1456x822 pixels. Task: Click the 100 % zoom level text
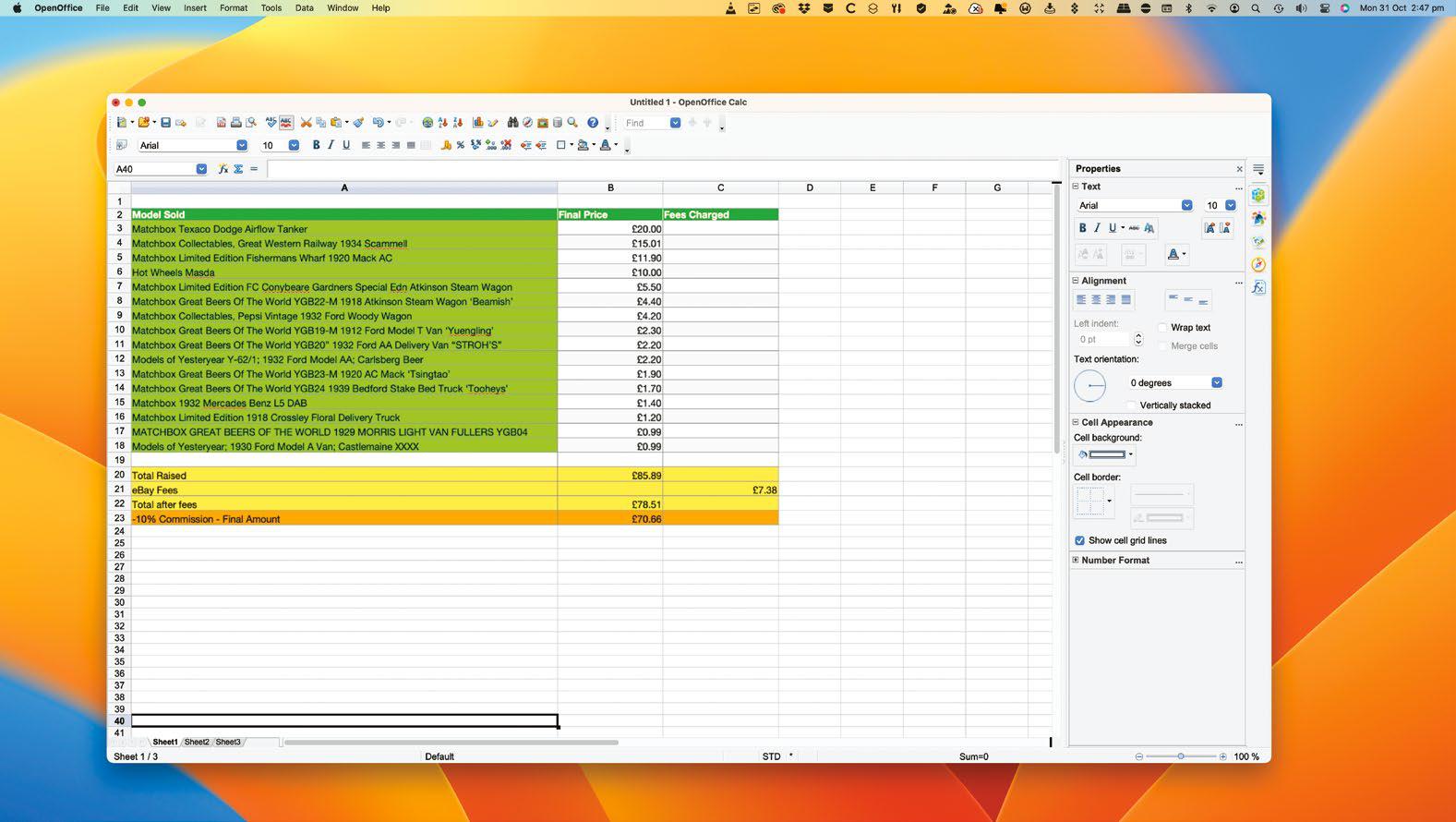click(x=1246, y=756)
